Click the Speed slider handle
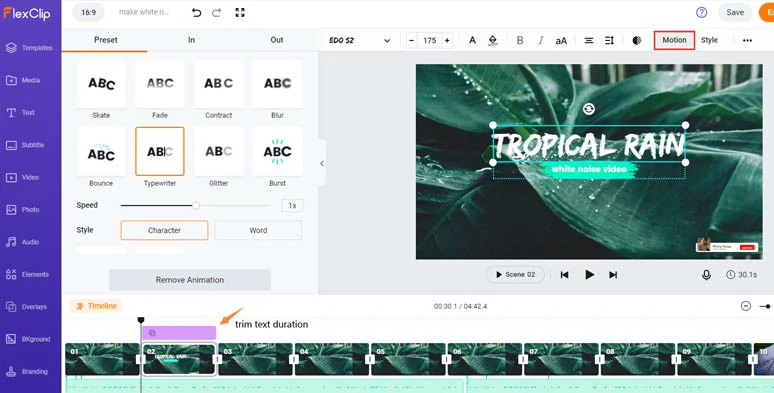Viewport: 774px width, 393px height. pos(196,205)
